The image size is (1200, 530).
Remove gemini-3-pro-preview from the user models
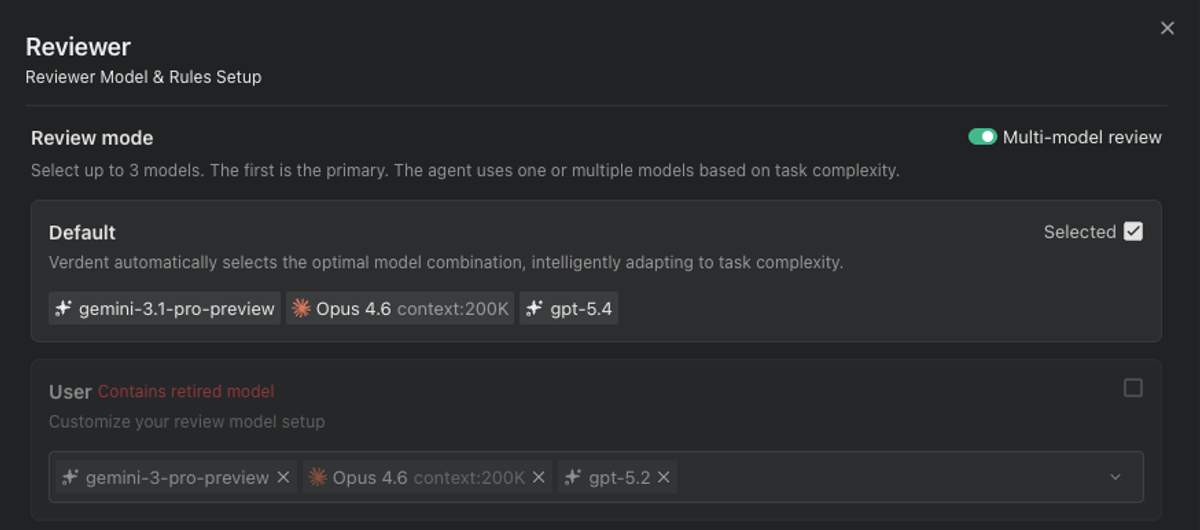coord(283,477)
